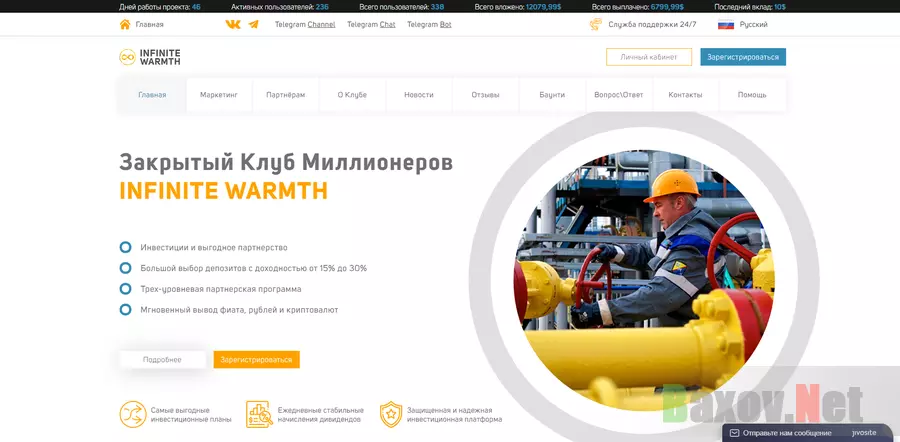Click the Подробнее button
This screenshot has width=900, height=442.
(162, 359)
